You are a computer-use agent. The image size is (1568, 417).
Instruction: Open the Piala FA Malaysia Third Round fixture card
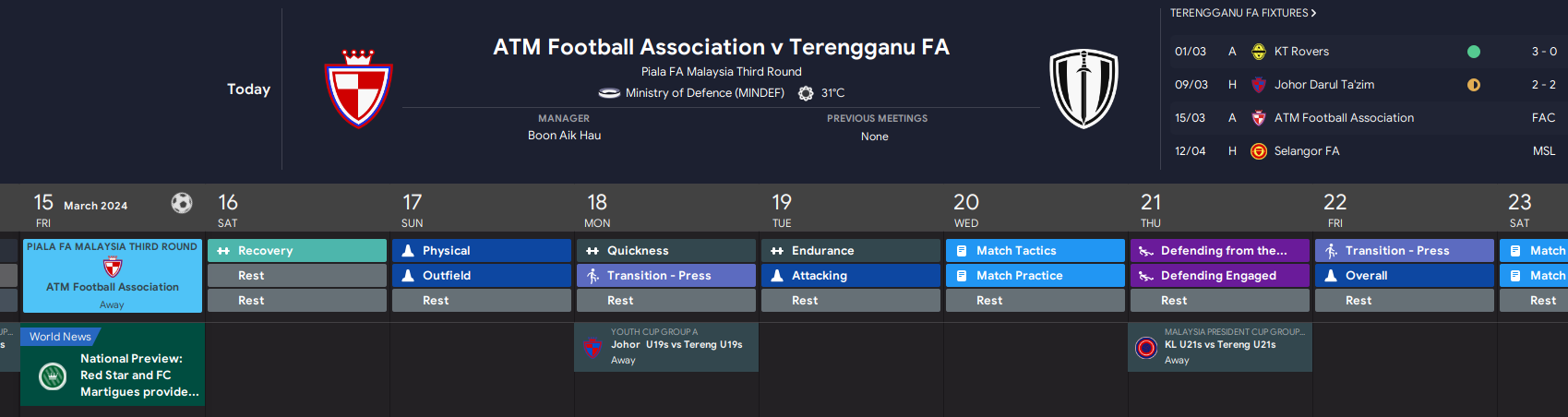113,276
